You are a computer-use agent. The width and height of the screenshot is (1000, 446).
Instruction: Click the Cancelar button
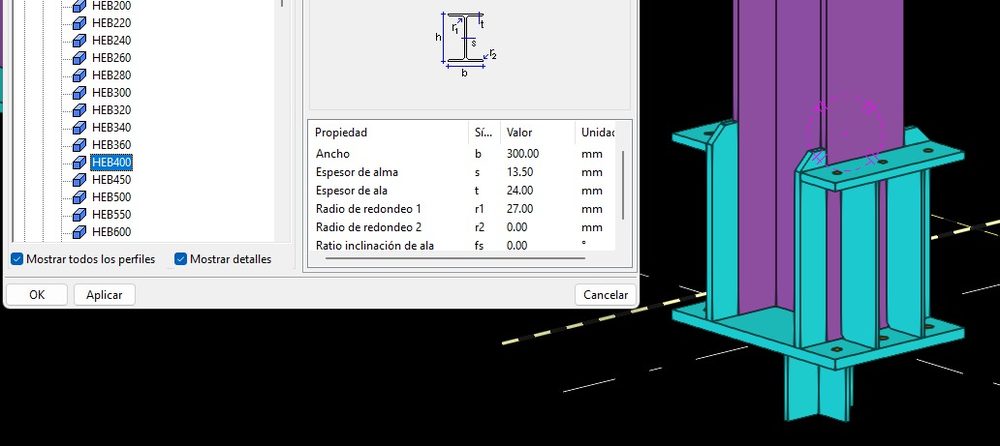point(605,295)
